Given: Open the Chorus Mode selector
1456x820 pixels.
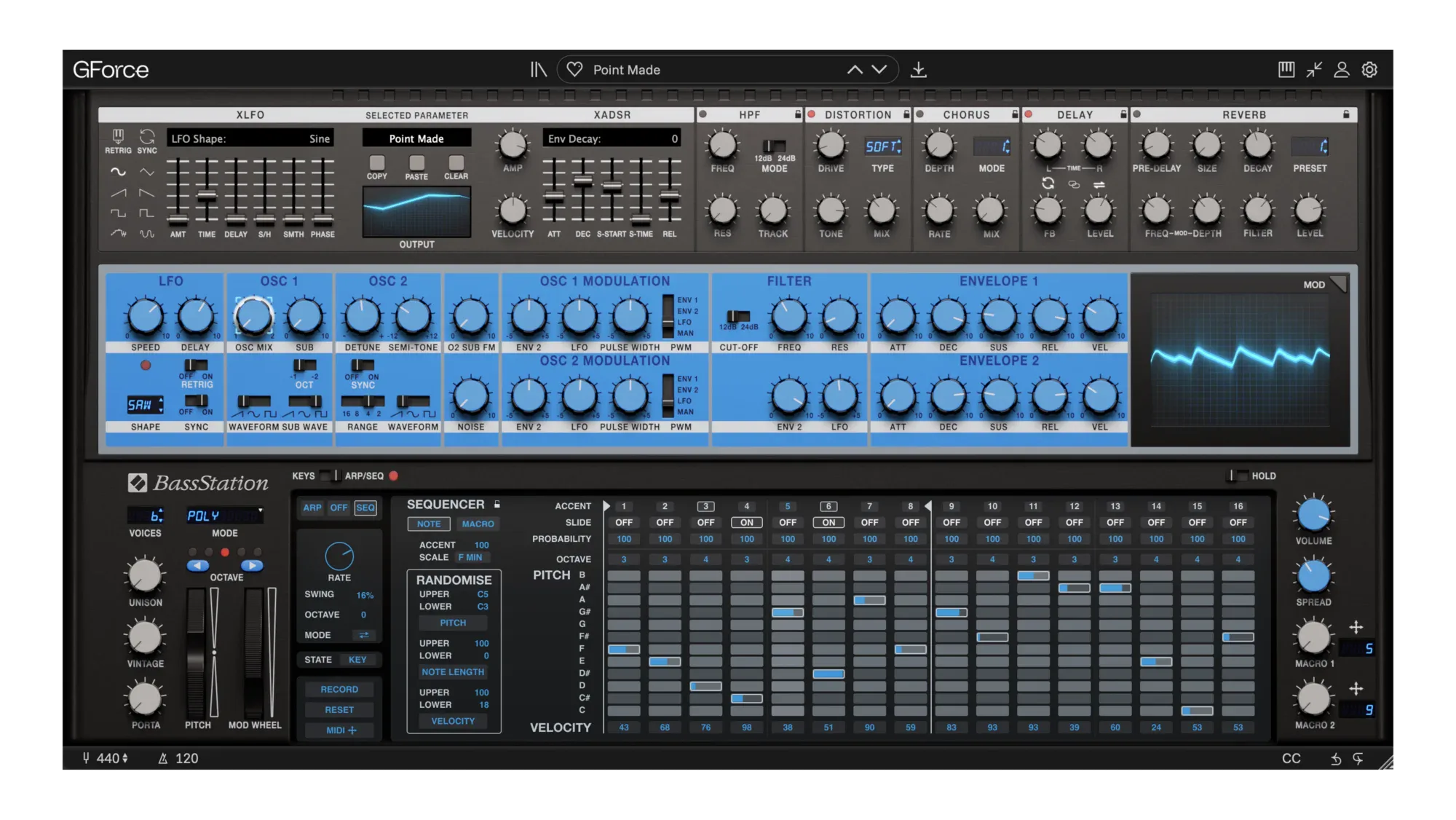Looking at the screenshot, I should (x=992, y=146).
